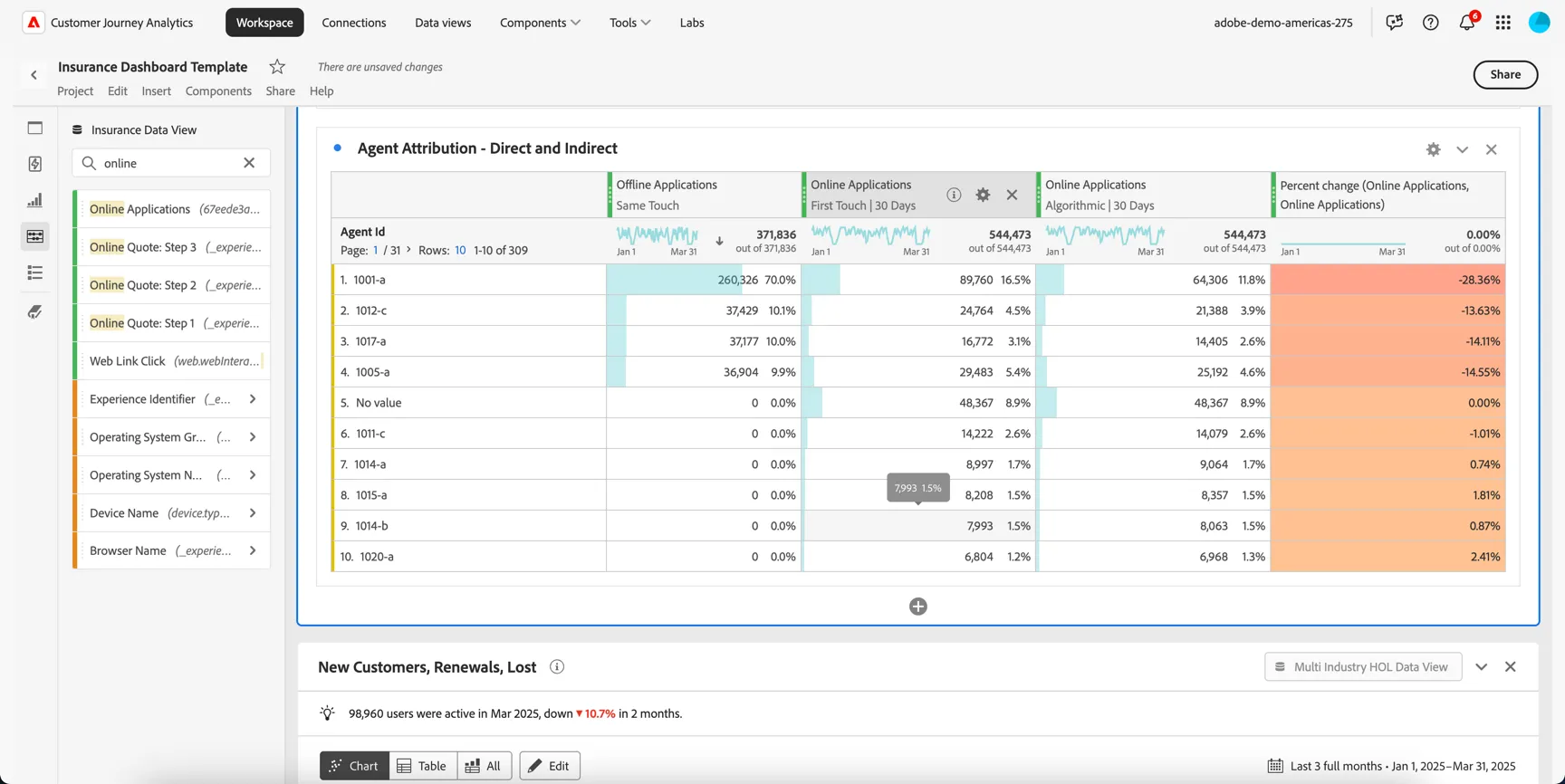
Task: Click the Edit button with pencil
Action: (x=550, y=766)
